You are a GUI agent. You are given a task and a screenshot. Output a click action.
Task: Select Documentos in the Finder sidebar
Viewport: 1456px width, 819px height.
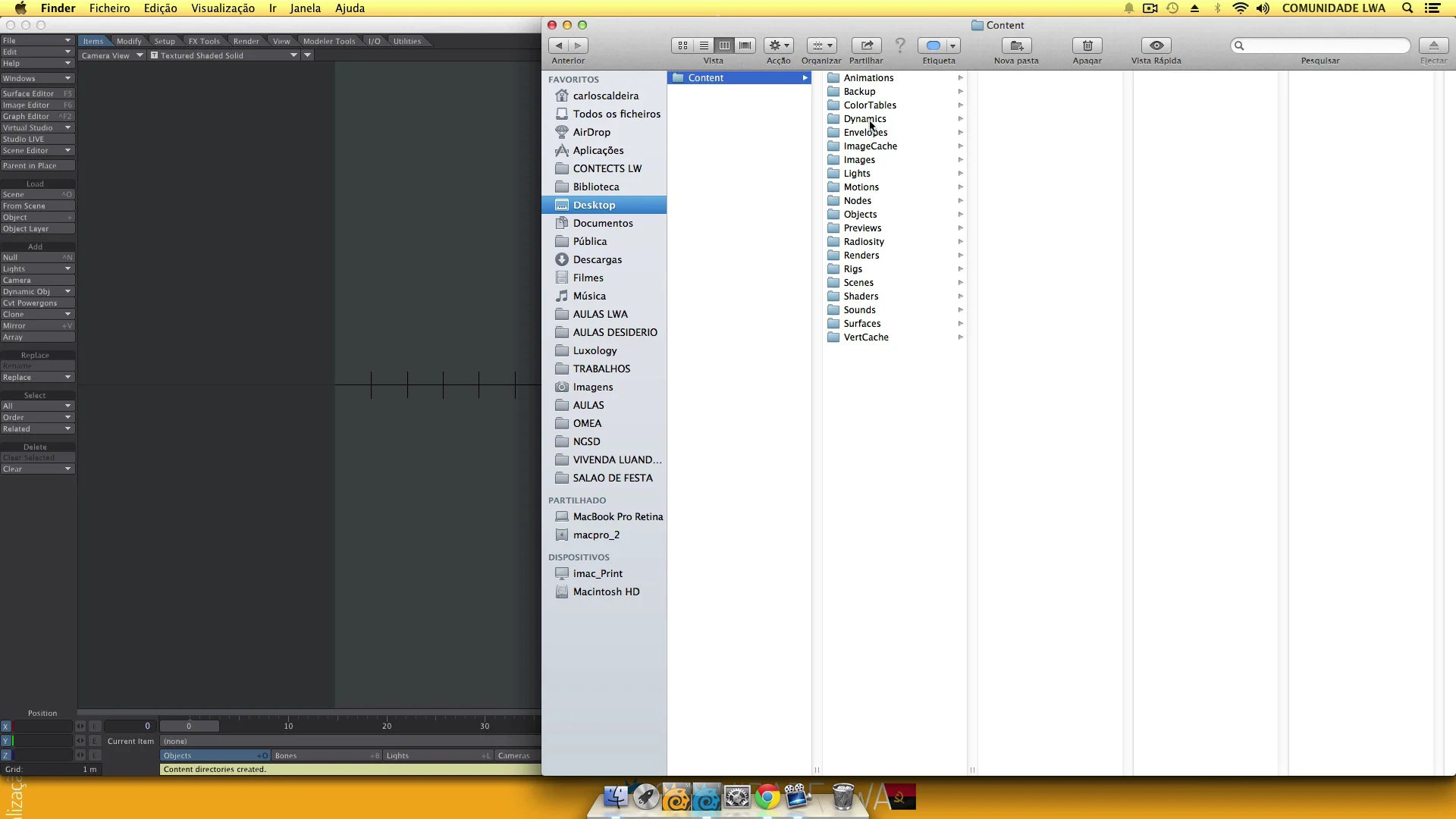coord(602,223)
